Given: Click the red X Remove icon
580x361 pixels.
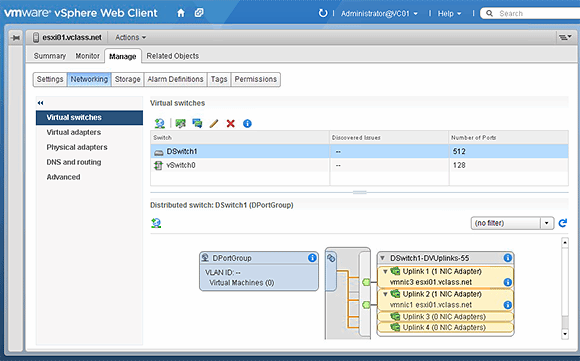Looking at the screenshot, I should tap(230, 123).
